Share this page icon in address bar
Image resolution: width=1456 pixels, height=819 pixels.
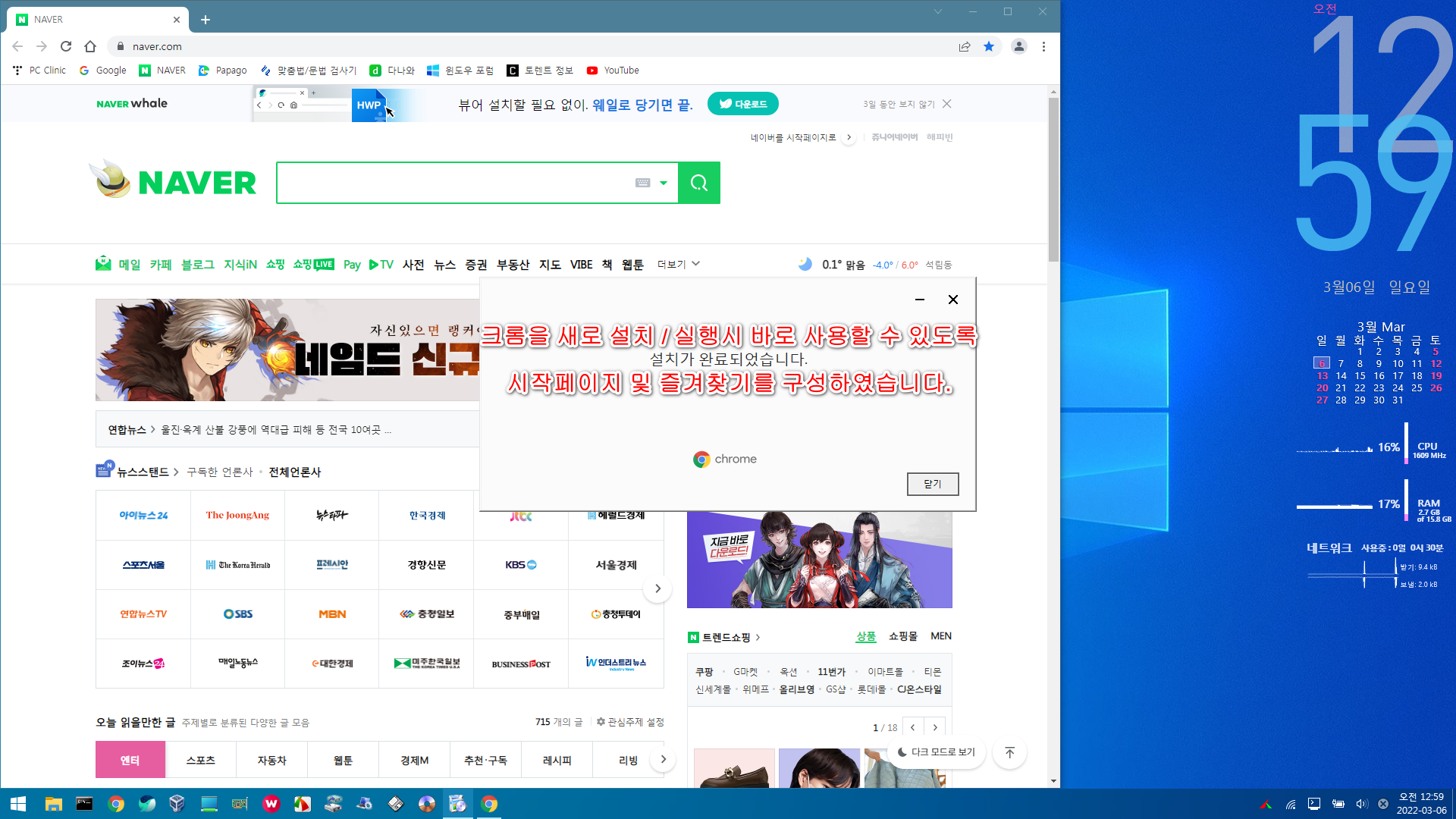pos(965,46)
